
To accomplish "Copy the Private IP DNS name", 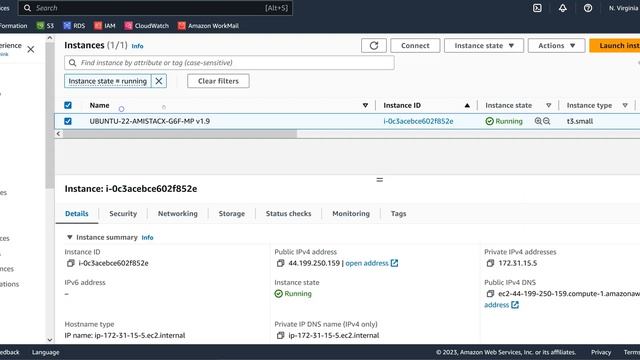I will pyautogui.click(x=280, y=336).
